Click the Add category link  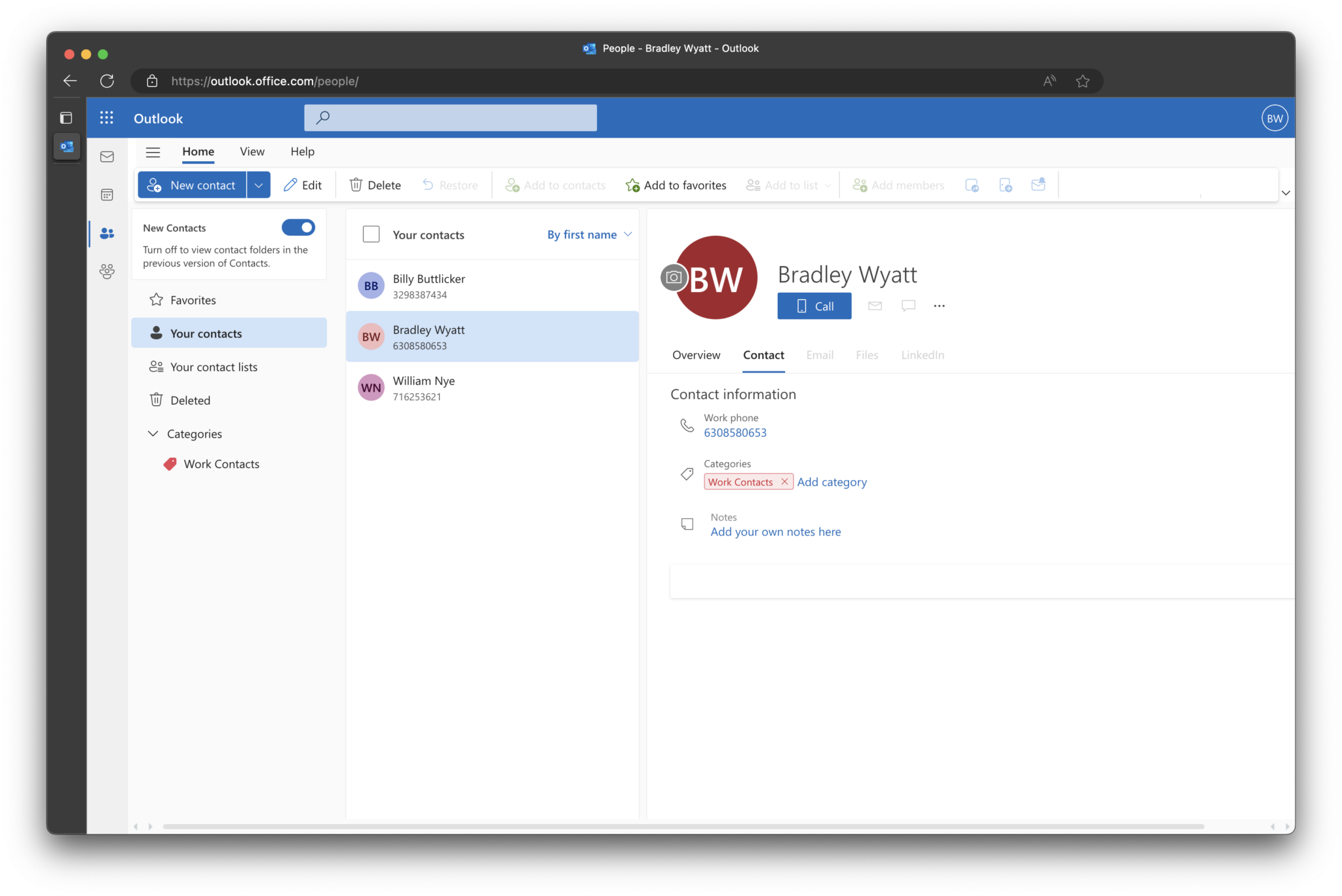(x=832, y=482)
